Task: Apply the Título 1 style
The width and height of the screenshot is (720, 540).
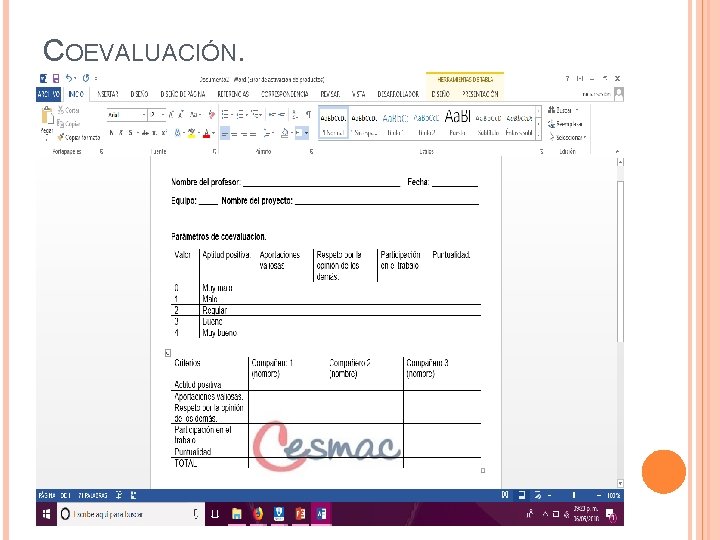Action: pyautogui.click(x=395, y=124)
